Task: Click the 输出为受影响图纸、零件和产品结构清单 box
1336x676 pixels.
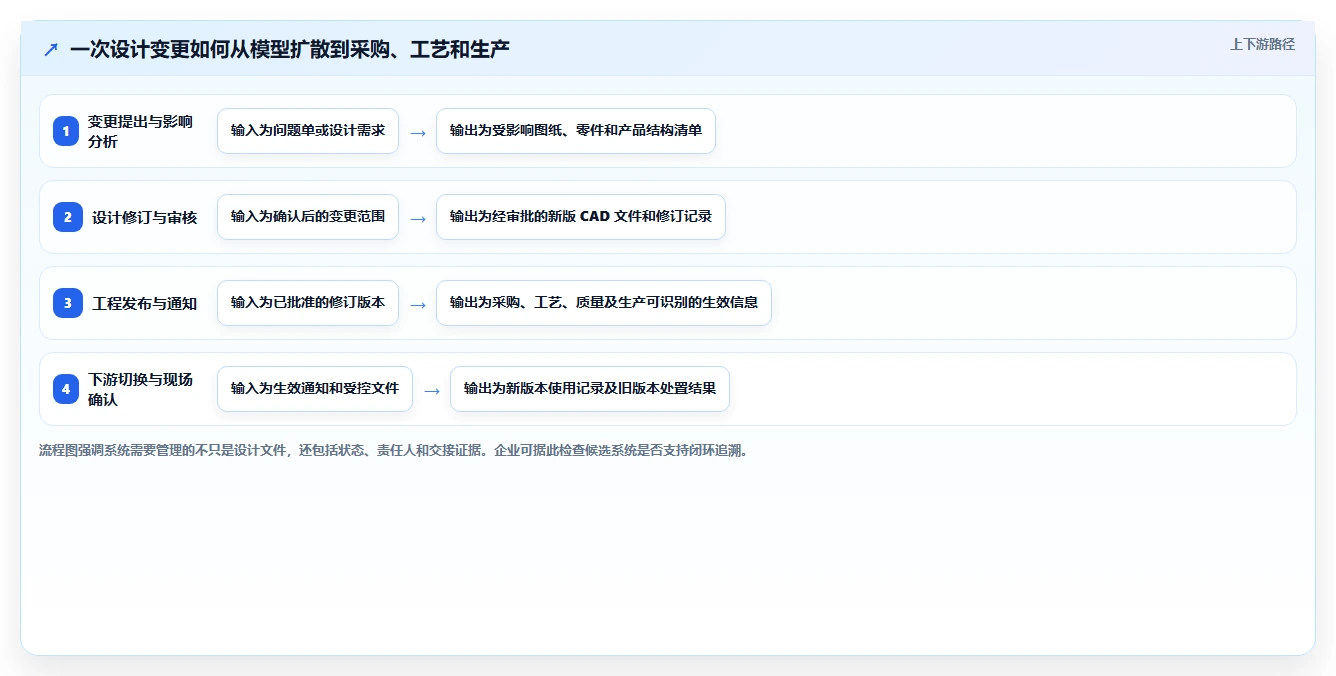Action: [x=576, y=131]
